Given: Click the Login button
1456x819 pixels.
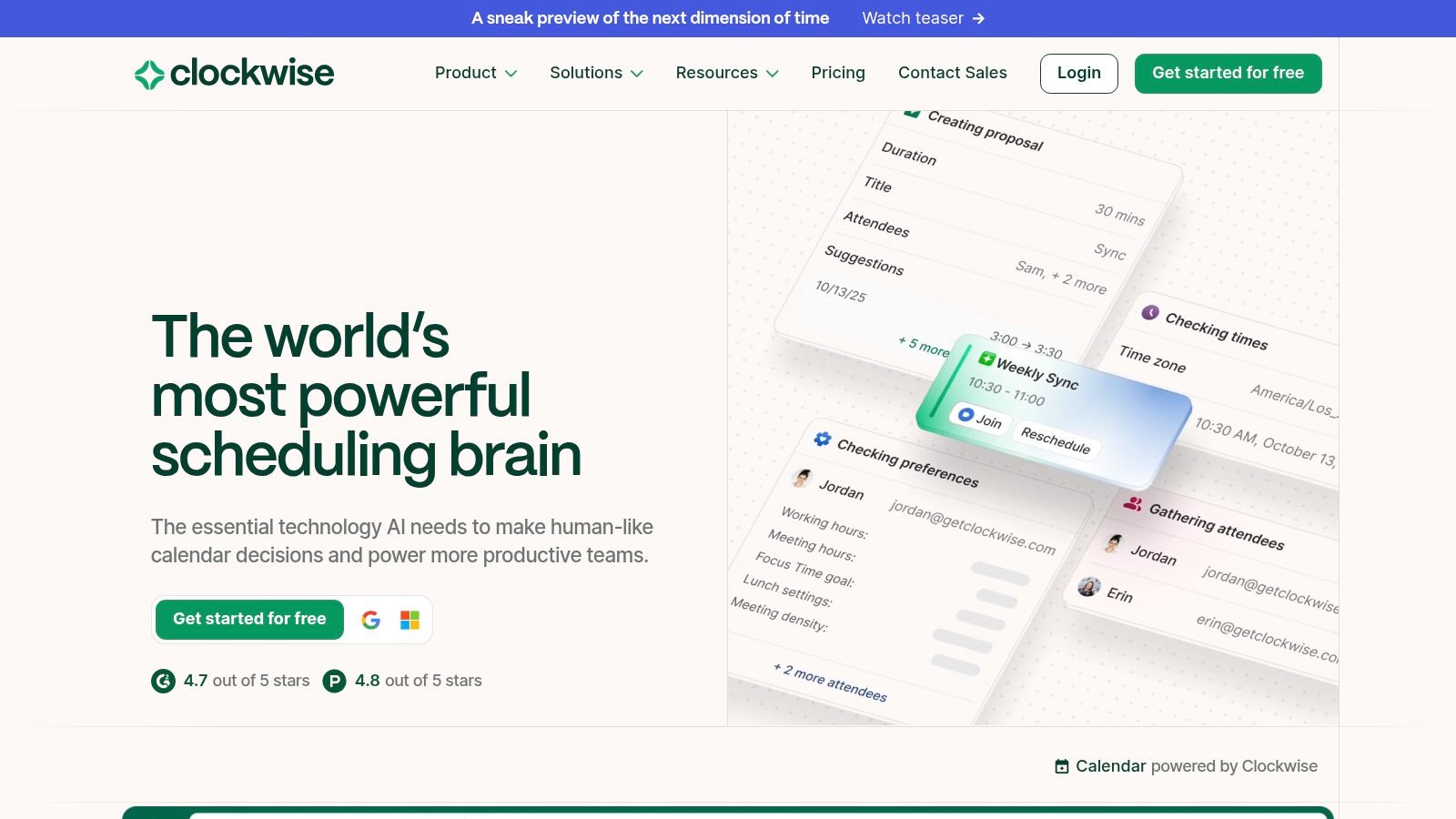Looking at the screenshot, I should tap(1079, 74).
